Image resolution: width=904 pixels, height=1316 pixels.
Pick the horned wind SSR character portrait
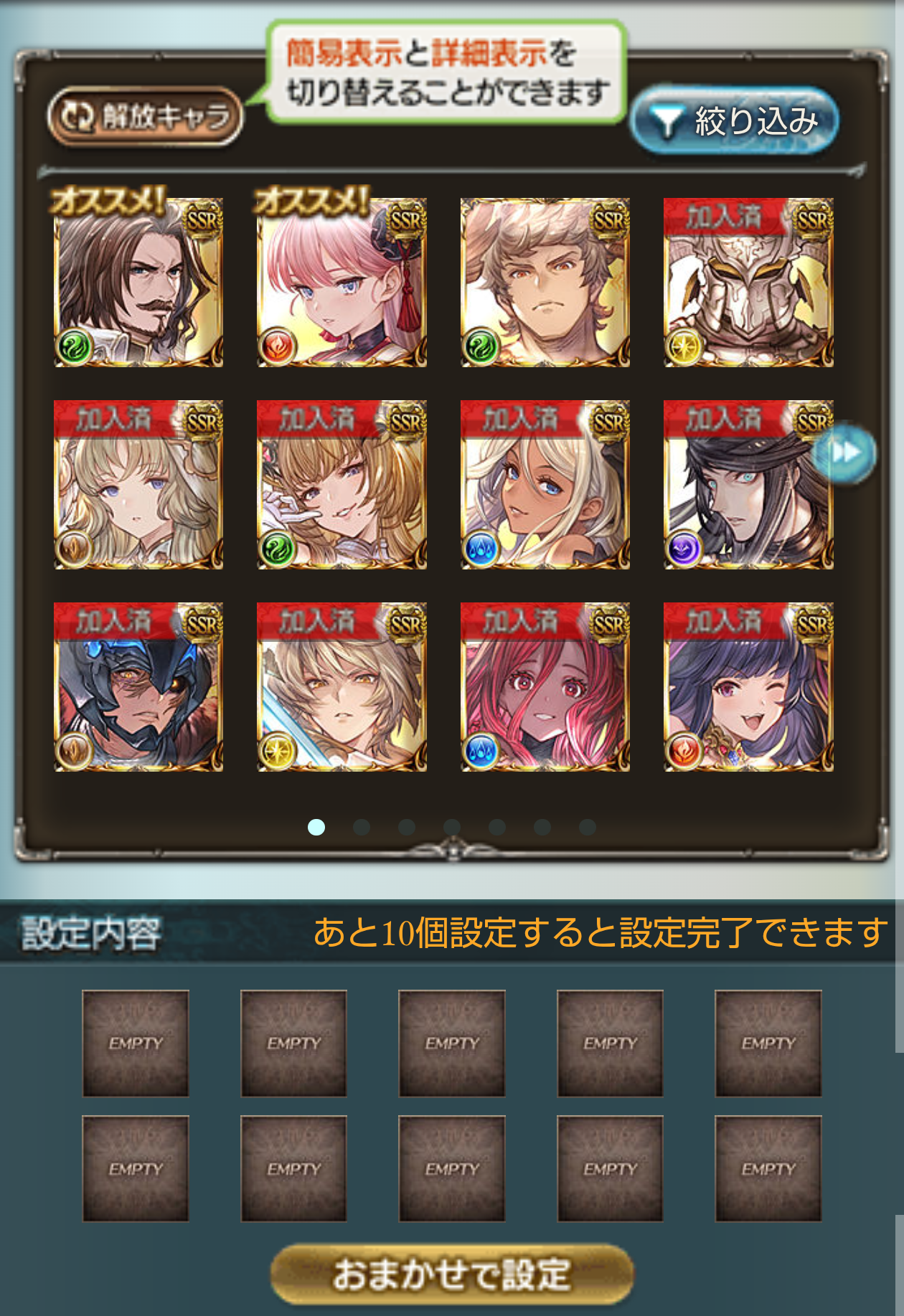545,283
